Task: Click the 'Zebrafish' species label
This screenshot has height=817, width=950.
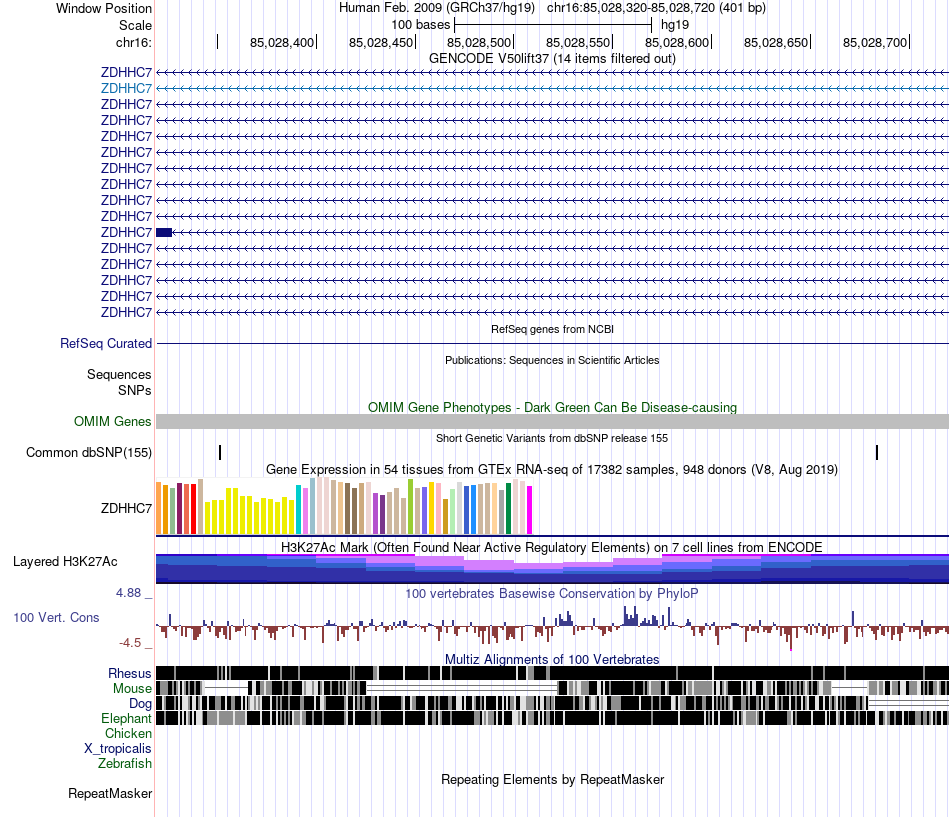Action: pos(125,764)
